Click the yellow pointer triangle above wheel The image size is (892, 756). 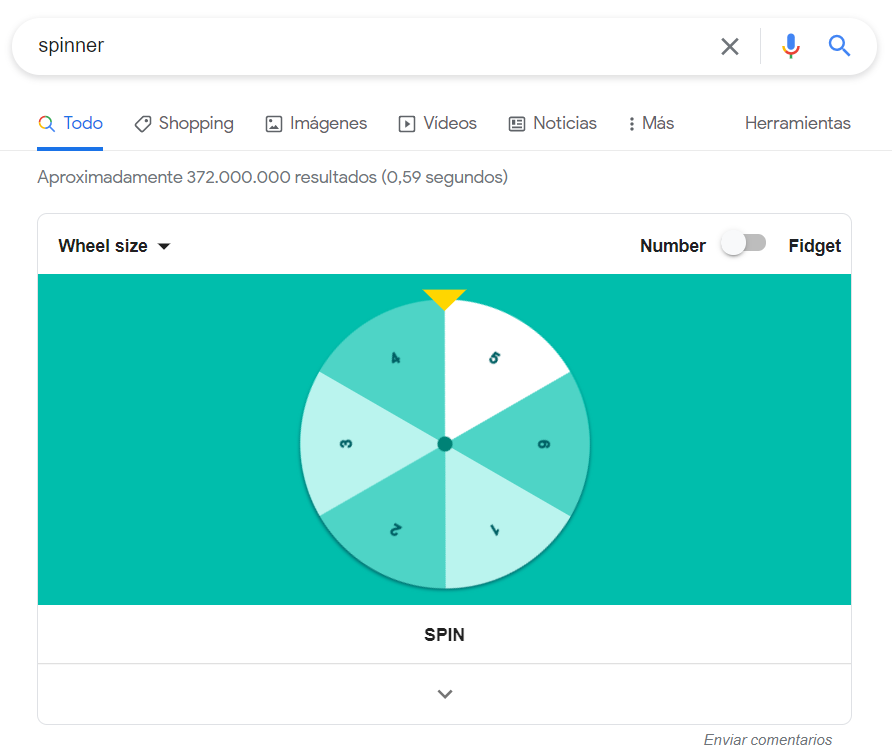[x=444, y=299]
